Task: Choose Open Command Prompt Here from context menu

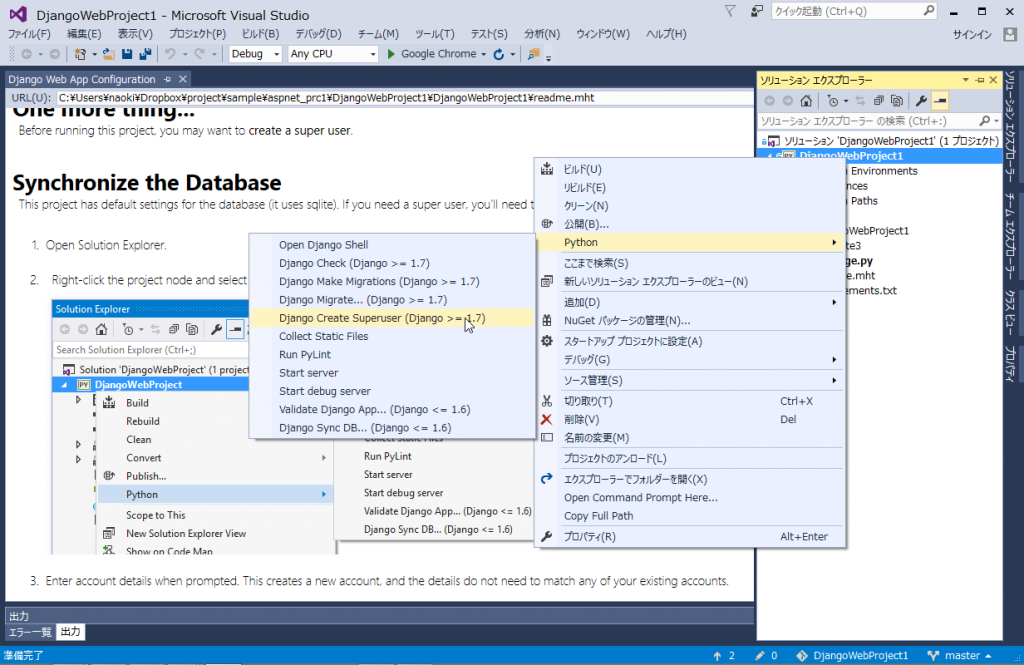Action: [x=640, y=497]
